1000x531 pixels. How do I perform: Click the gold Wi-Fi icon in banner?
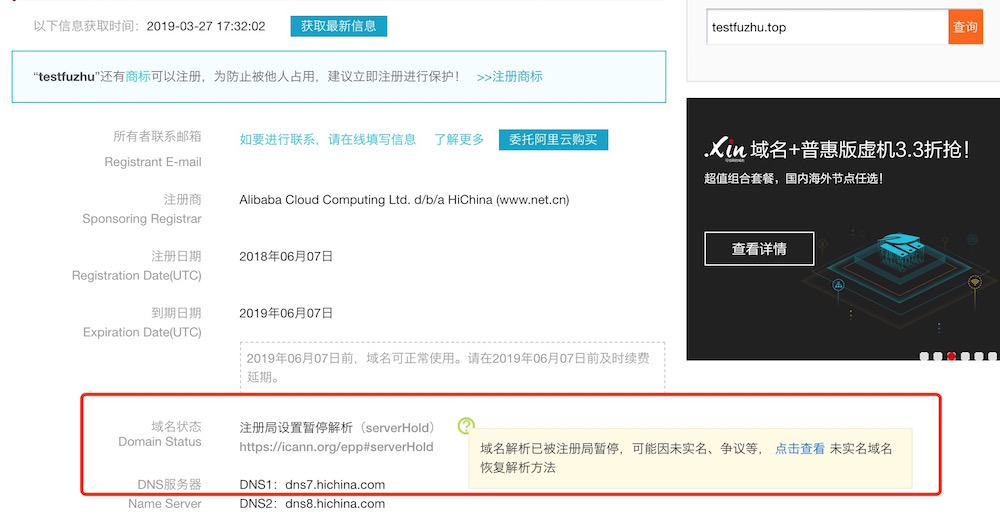975,281
